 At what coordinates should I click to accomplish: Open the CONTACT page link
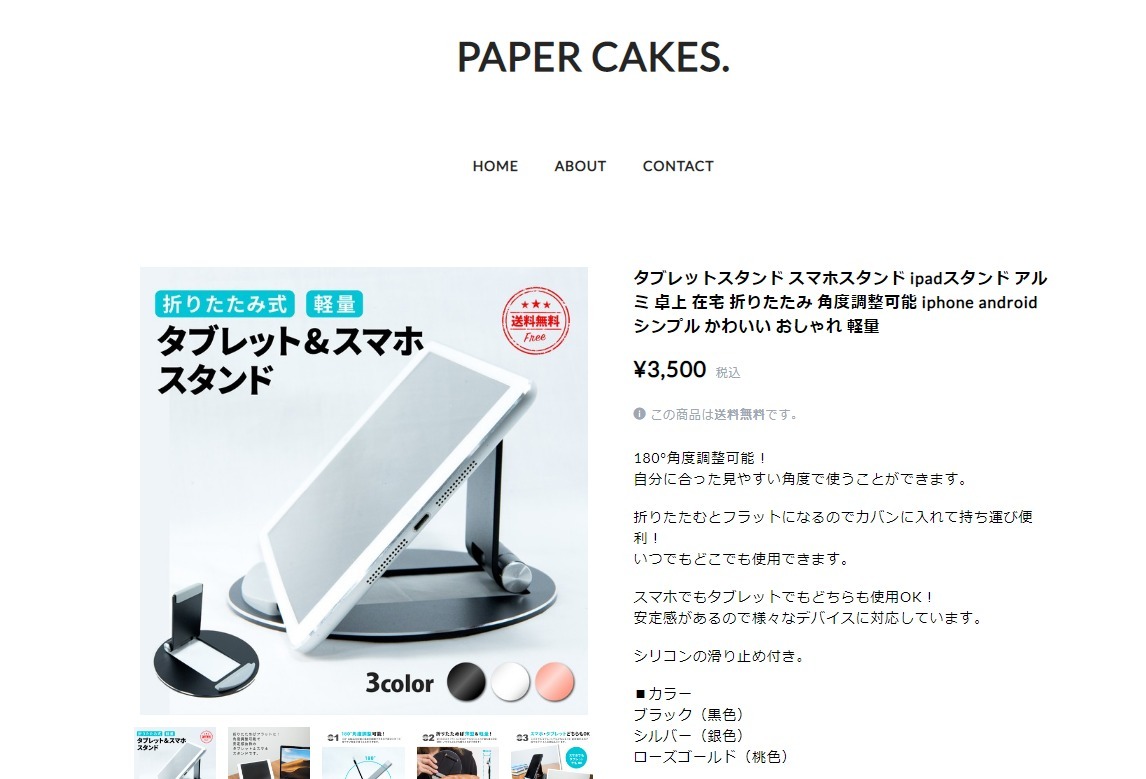tap(678, 166)
